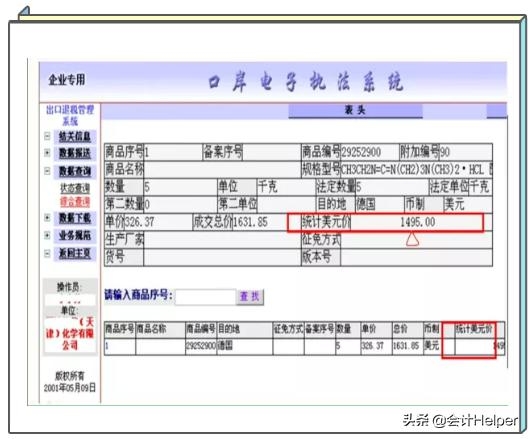
Task: Click 1631.85 in the list row
Action: coord(406,346)
